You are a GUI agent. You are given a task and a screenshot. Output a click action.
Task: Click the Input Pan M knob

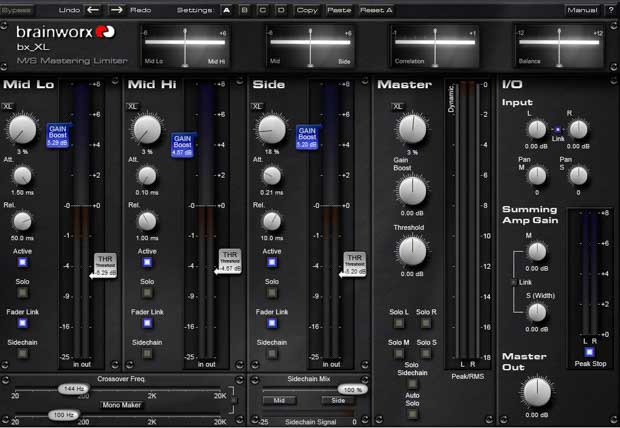(x=538, y=175)
